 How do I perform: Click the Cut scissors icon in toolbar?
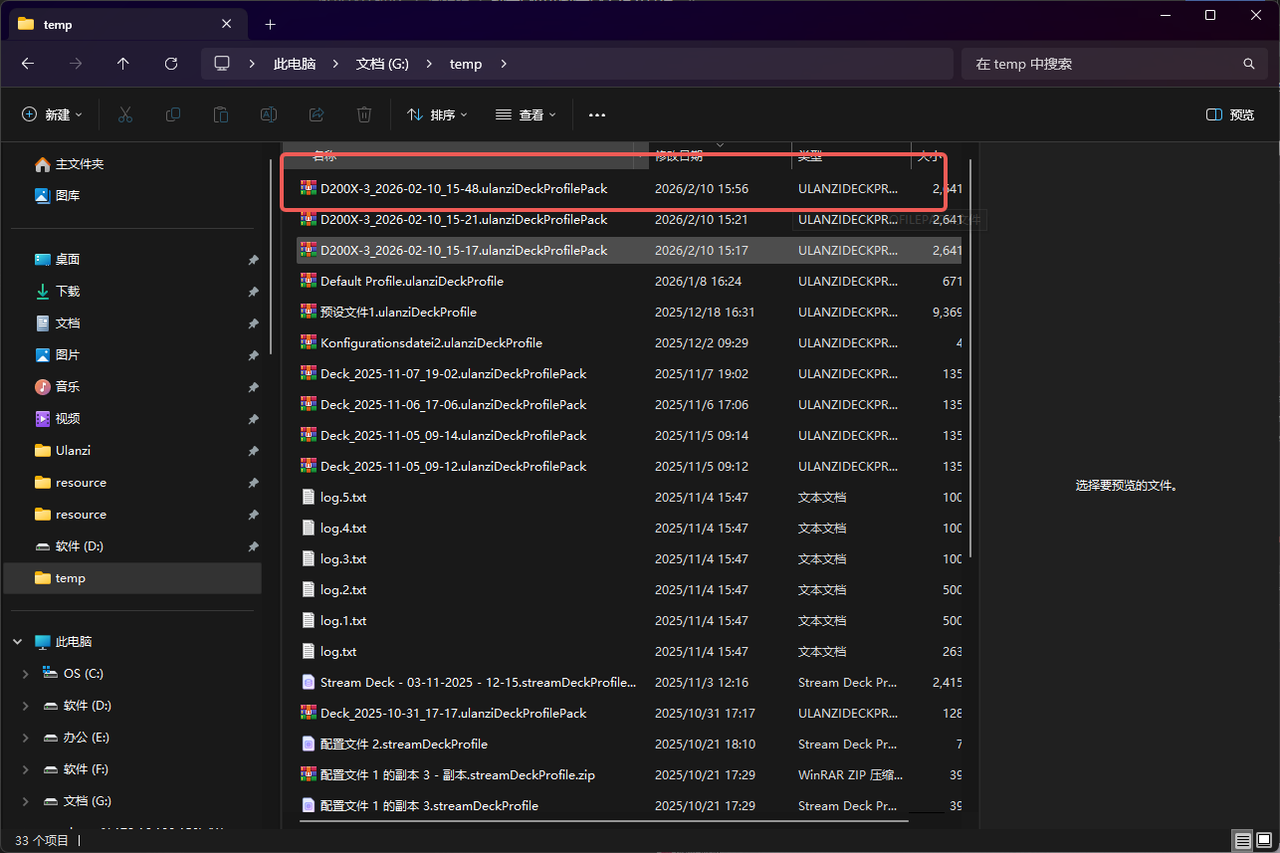pyautogui.click(x=125, y=115)
